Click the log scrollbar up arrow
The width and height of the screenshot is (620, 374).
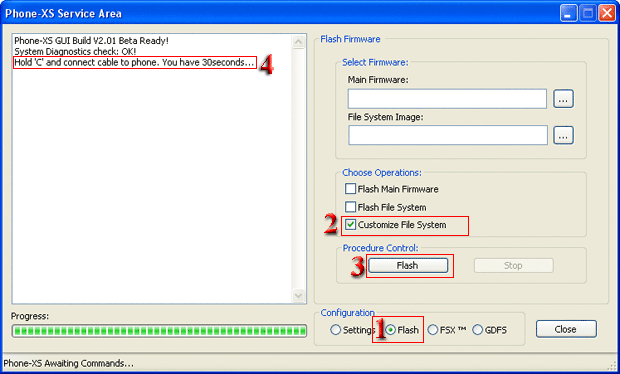[x=299, y=42]
